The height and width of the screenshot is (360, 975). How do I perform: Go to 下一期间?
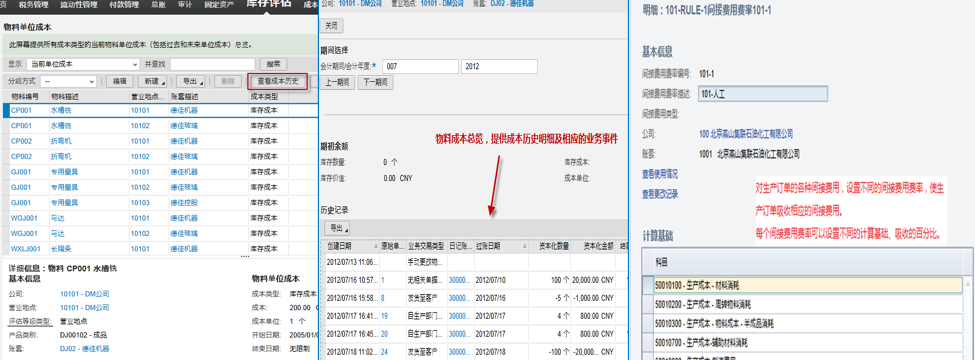pos(375,83)
